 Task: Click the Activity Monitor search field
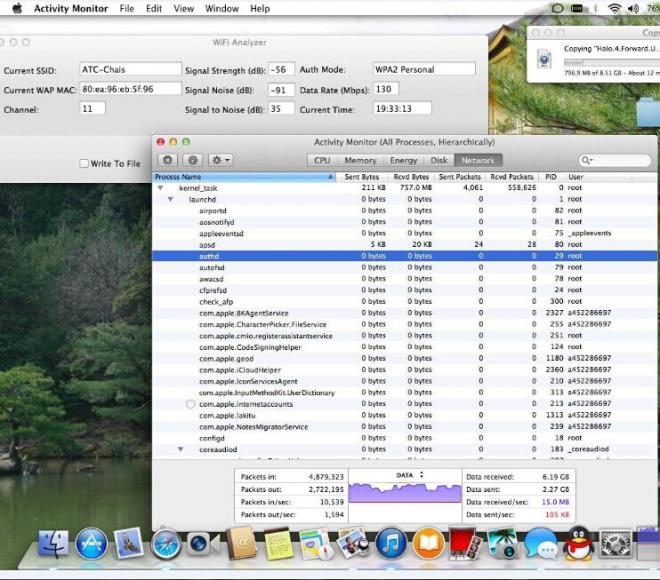(615, 160)
